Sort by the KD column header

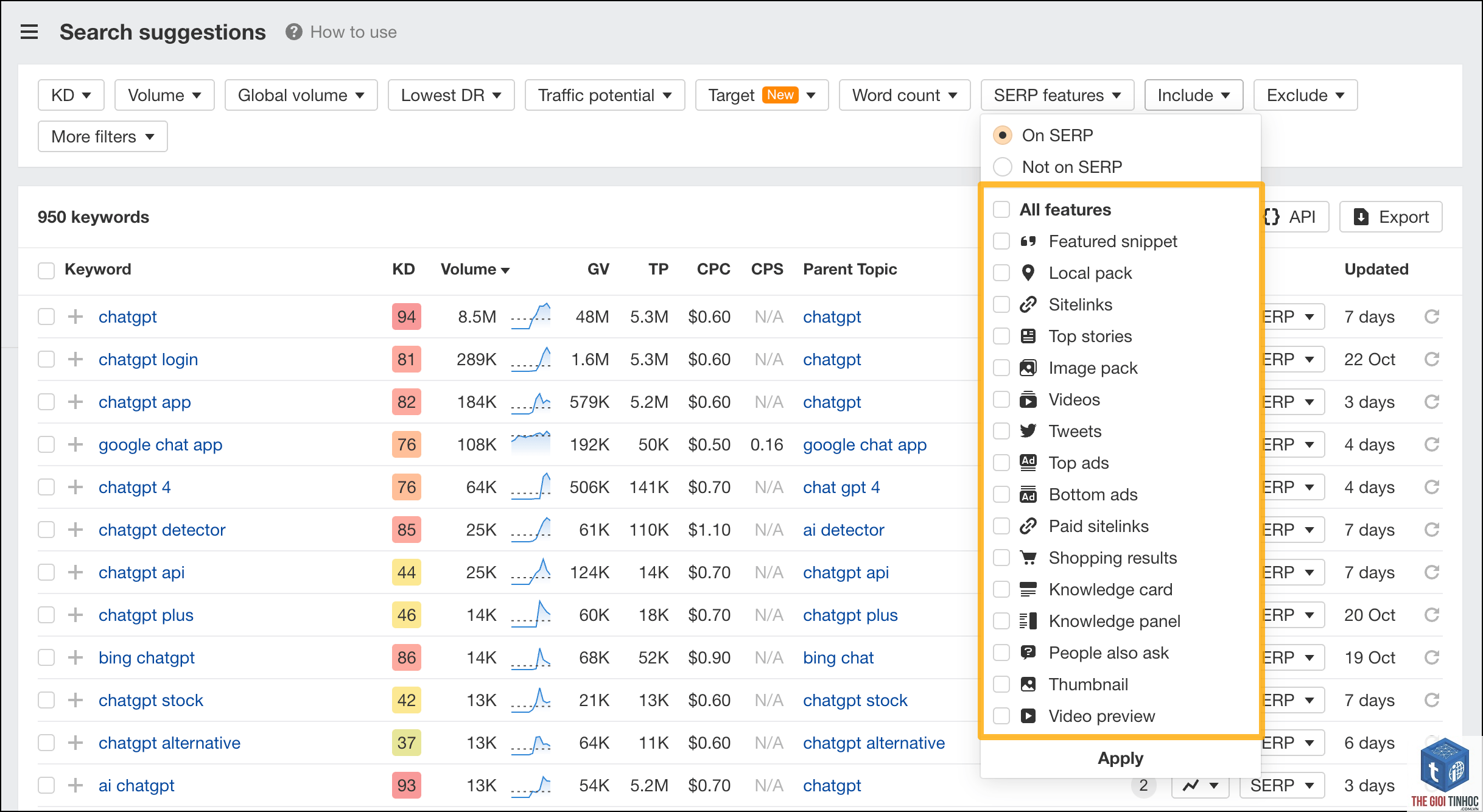click(x=403, y=269)
